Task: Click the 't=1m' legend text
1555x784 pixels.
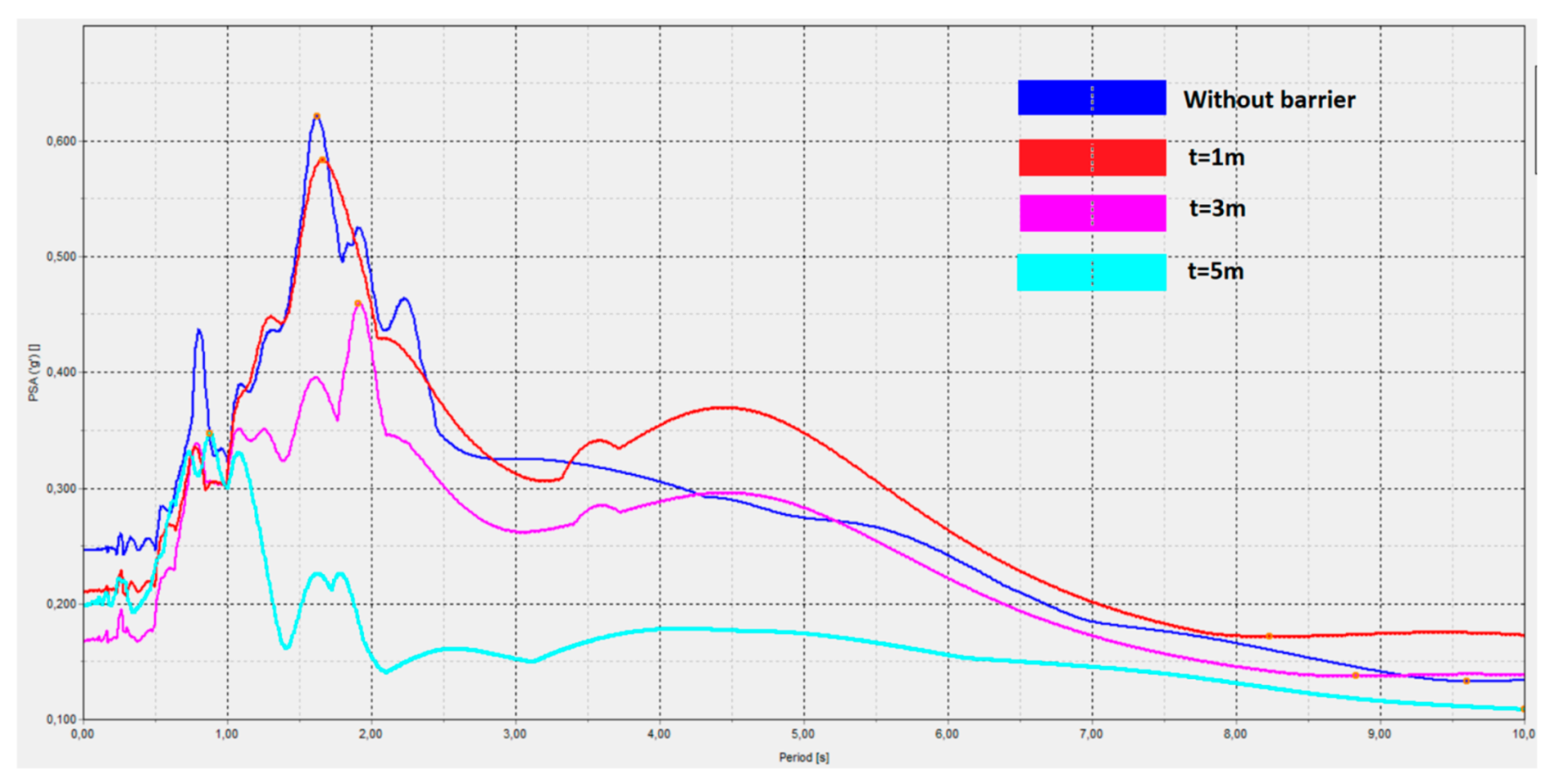Action: pos(1216,157)
